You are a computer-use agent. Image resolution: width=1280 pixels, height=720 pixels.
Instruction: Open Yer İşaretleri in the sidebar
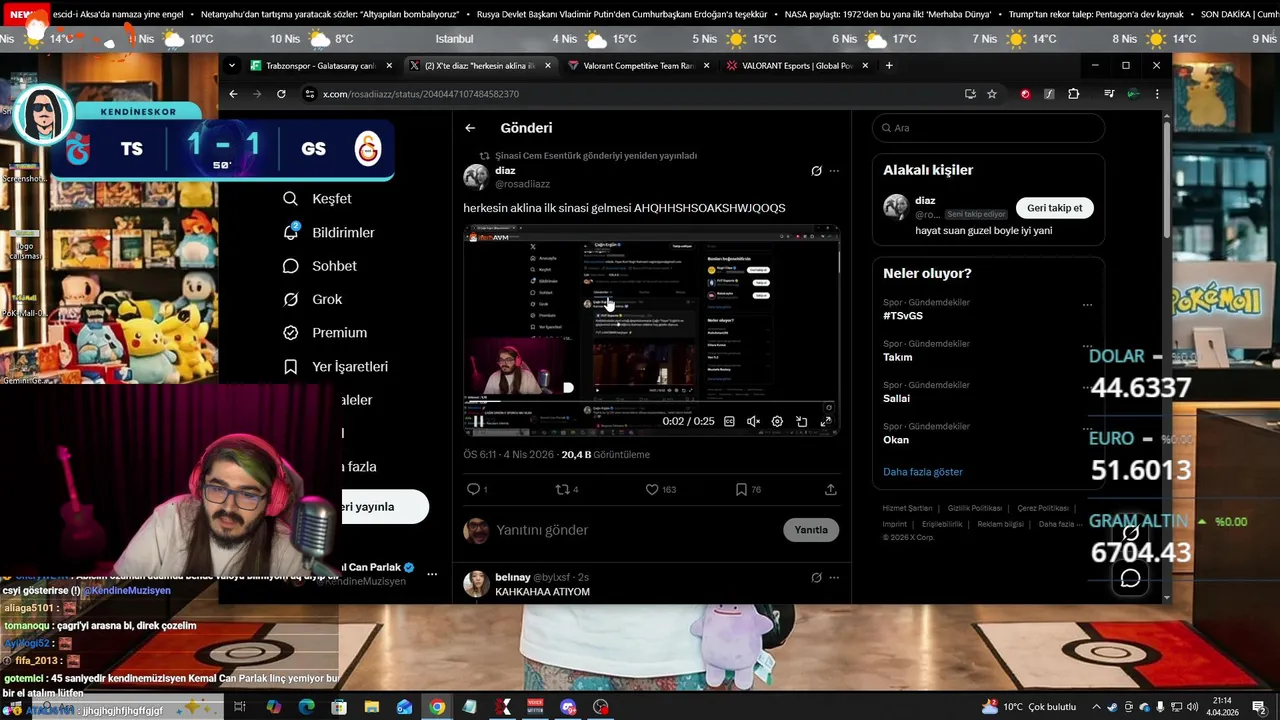(x=335, y=367)
